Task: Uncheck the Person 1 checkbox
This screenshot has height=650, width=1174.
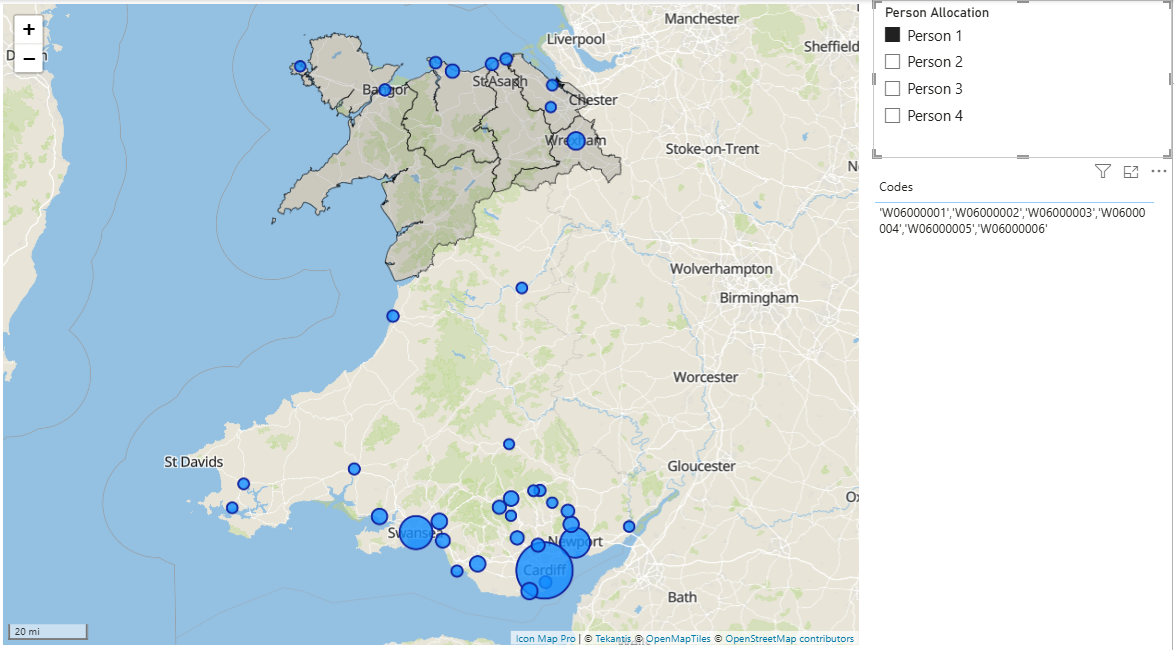Action: (x=893, y=35)
